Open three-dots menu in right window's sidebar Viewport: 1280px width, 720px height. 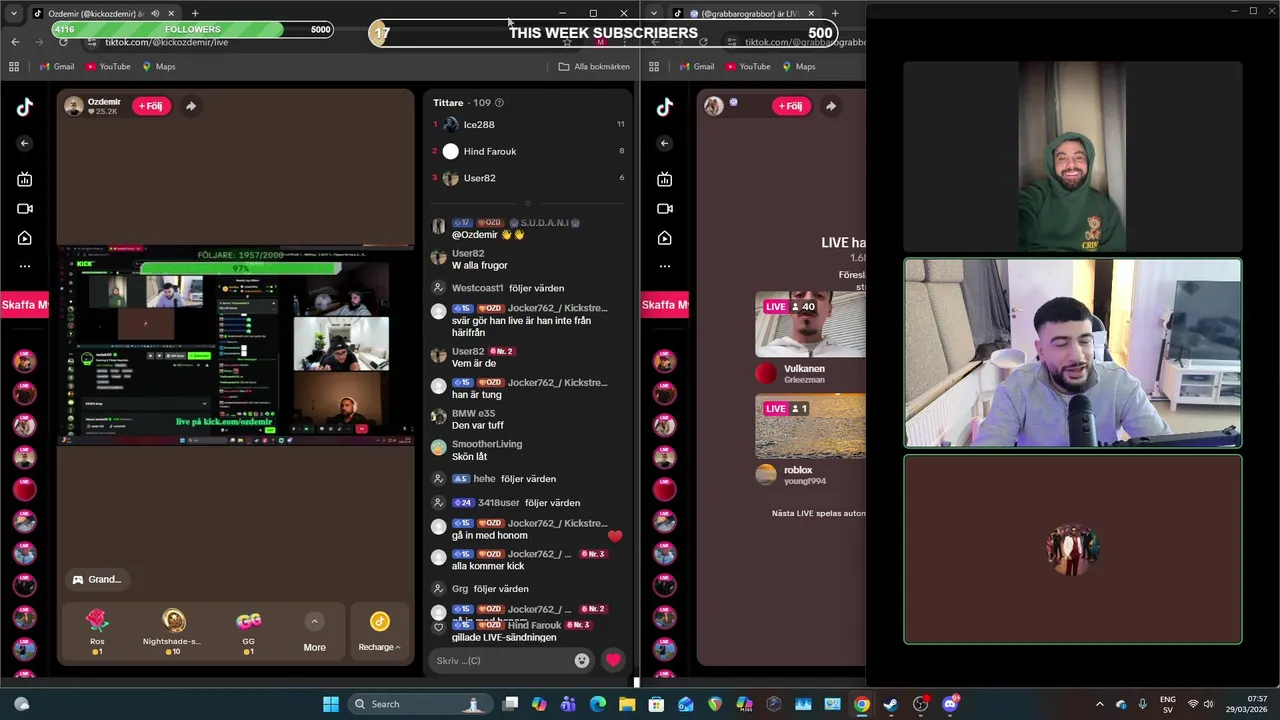pyautogui.click(x=665, y=266)
